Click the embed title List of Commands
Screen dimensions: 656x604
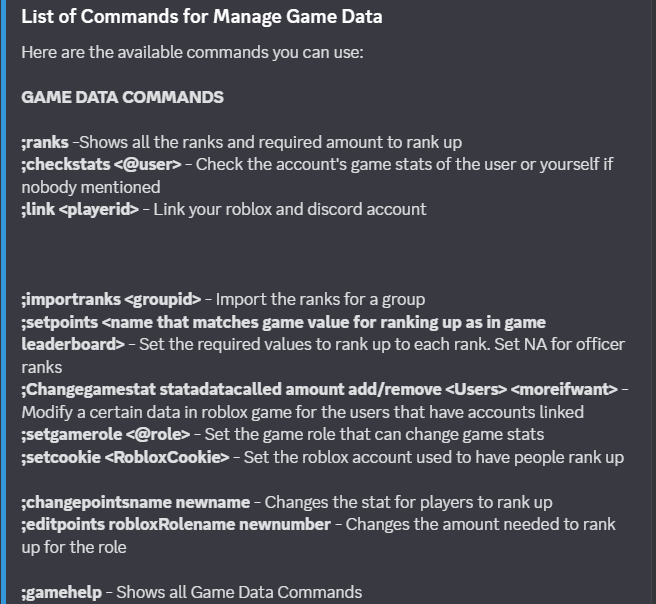202,17
